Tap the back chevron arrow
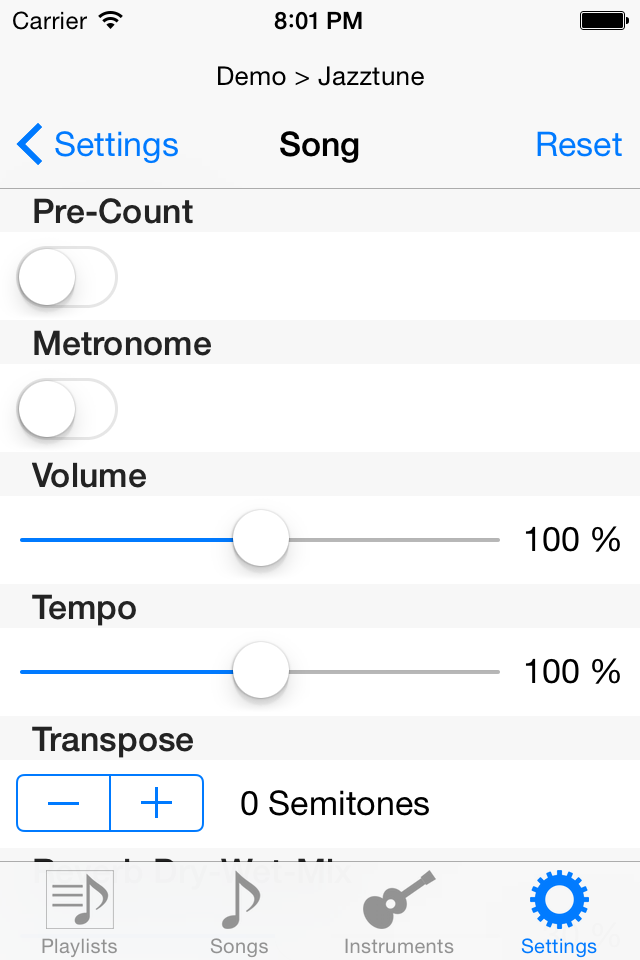Screen dimensions: 640x960 30,144
